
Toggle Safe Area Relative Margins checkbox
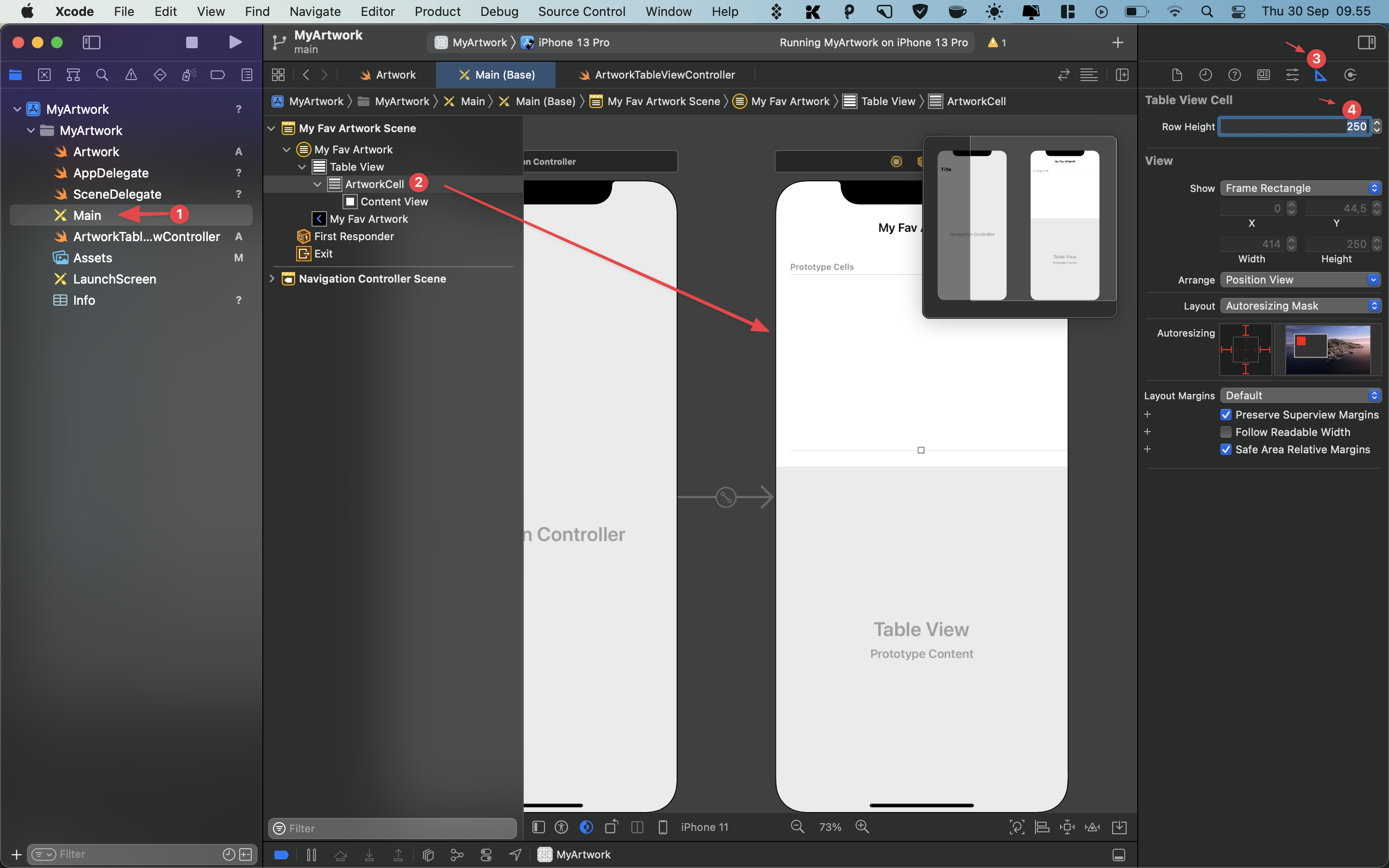(x=1226, y=449)
